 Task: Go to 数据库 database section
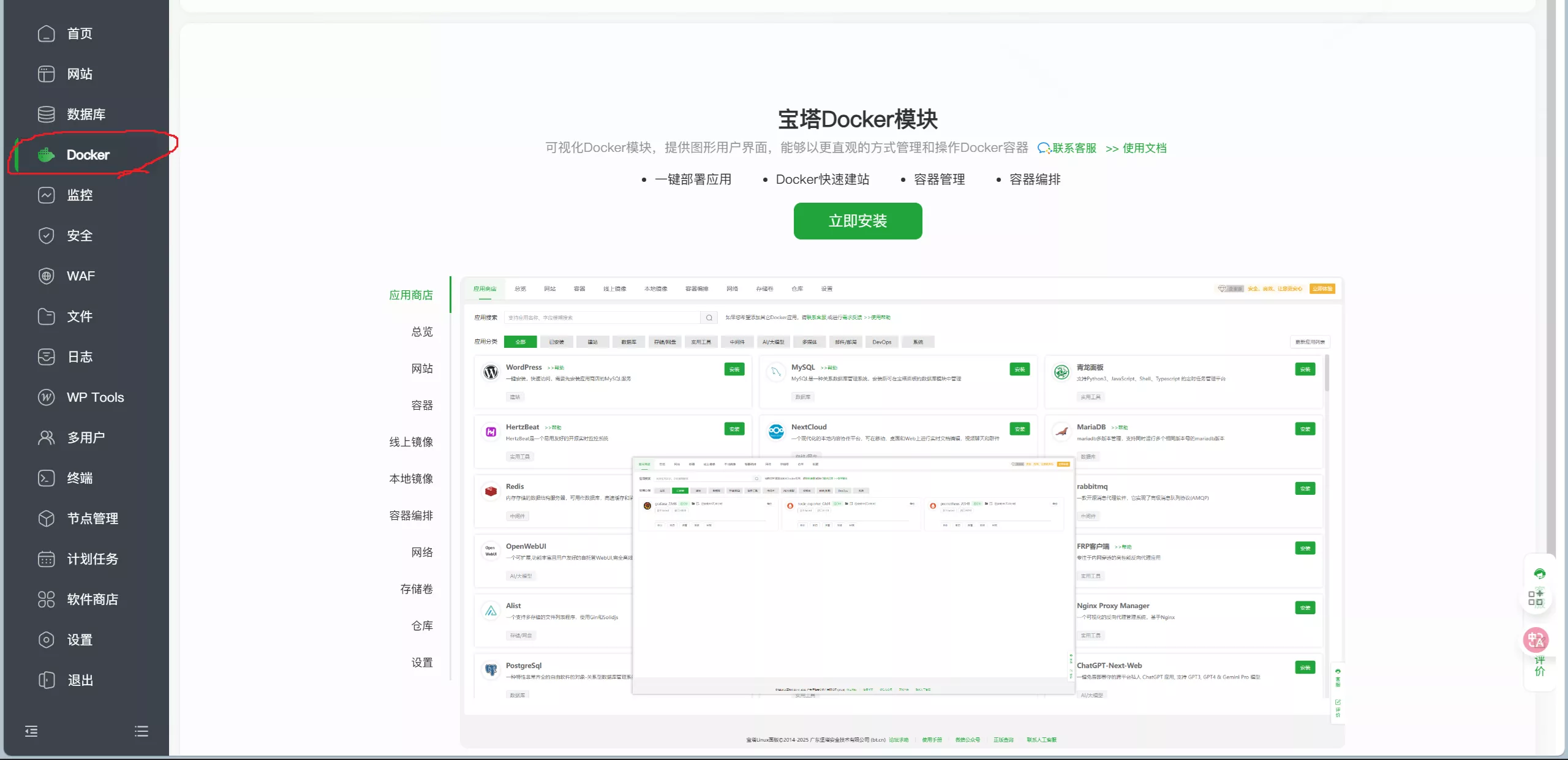tap(86, 115)
